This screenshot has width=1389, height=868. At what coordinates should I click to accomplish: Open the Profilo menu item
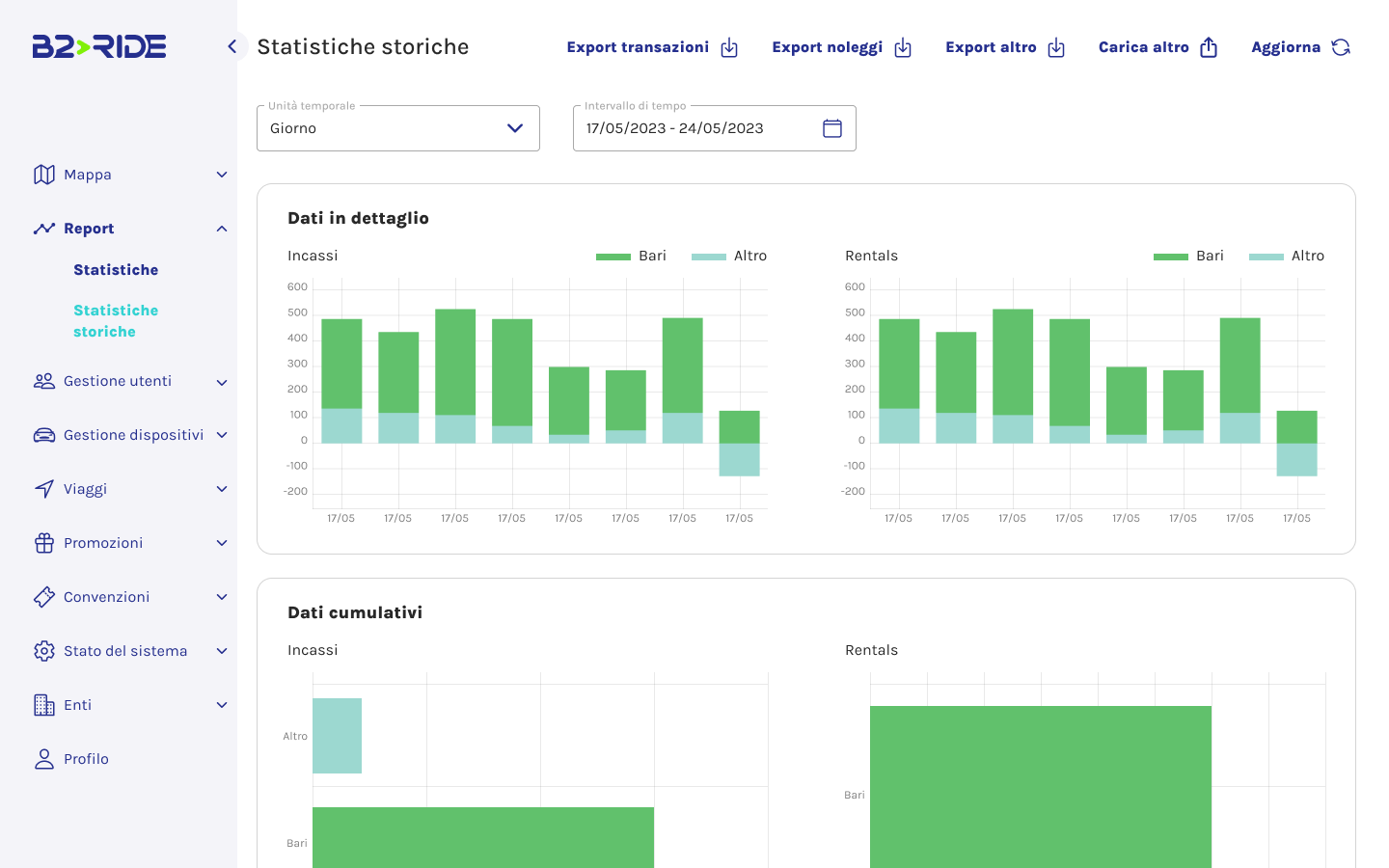86,759
